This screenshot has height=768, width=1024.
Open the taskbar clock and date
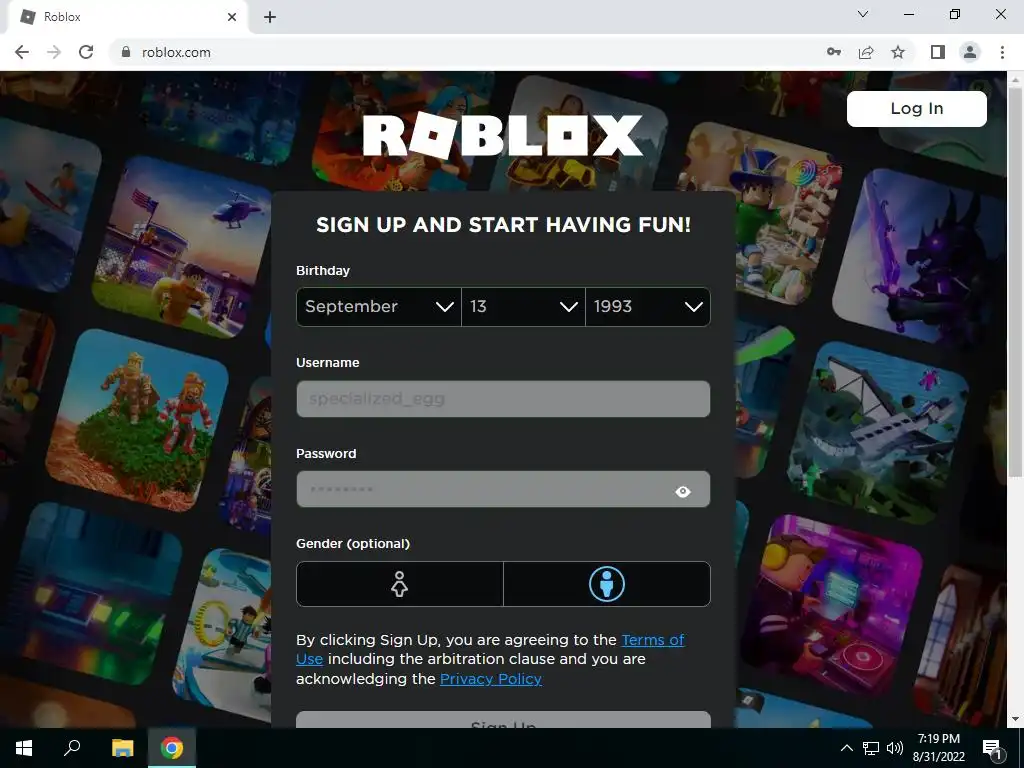click(938, 748)
